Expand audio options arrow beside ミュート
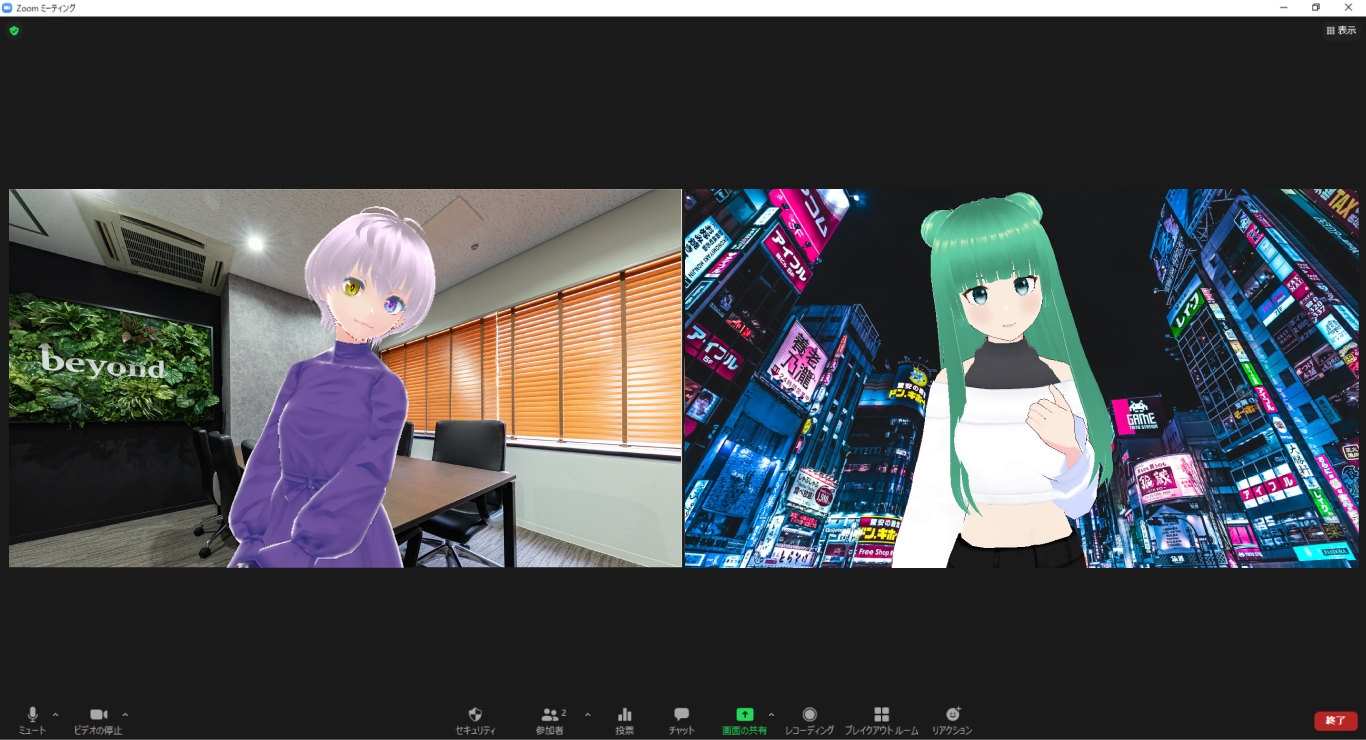Screen dimensions: 1366x740 point(55,714)
